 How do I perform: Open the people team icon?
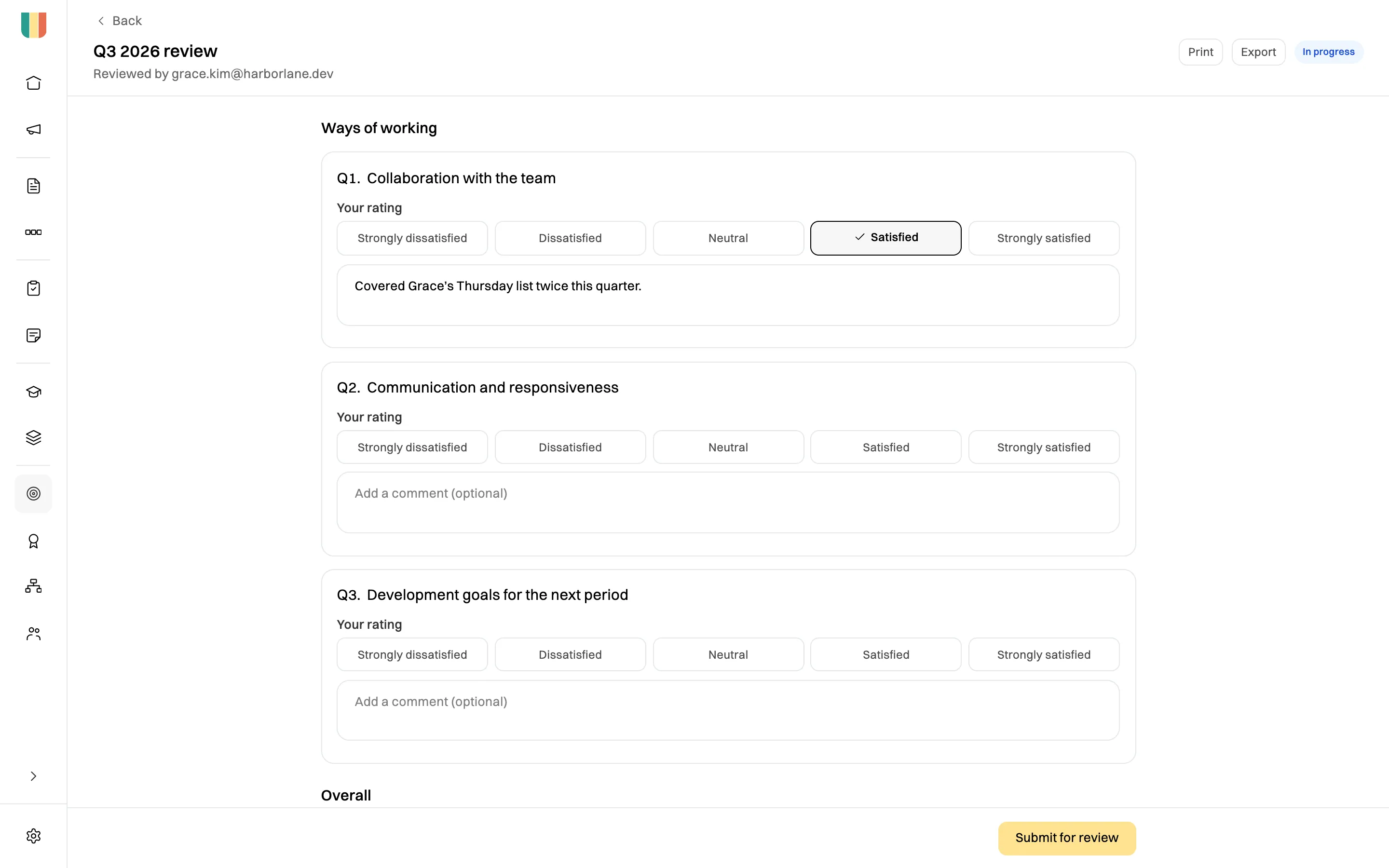[x=33, y=634]
